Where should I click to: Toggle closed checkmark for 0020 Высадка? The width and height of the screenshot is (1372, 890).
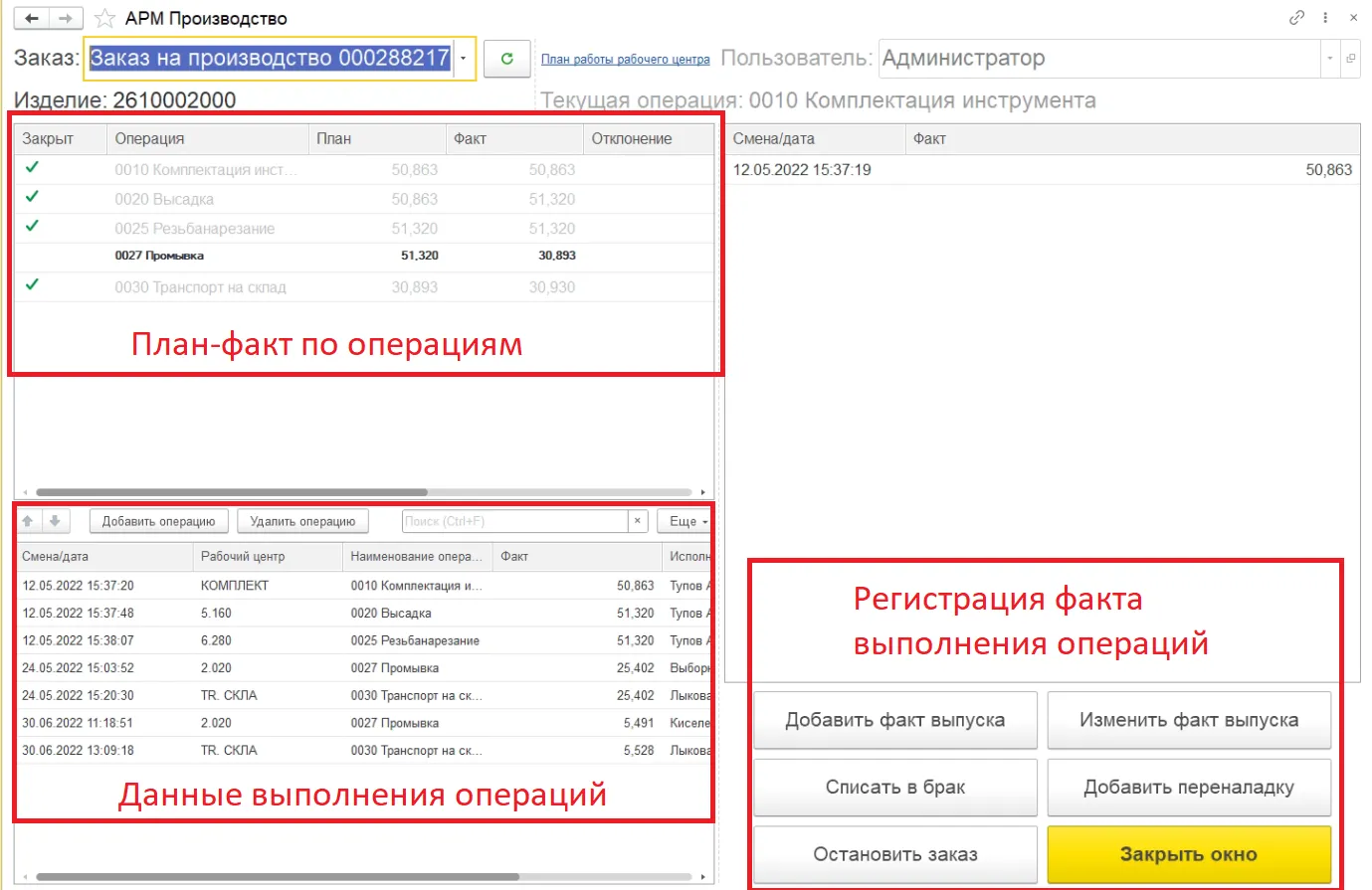click(32, 197)
